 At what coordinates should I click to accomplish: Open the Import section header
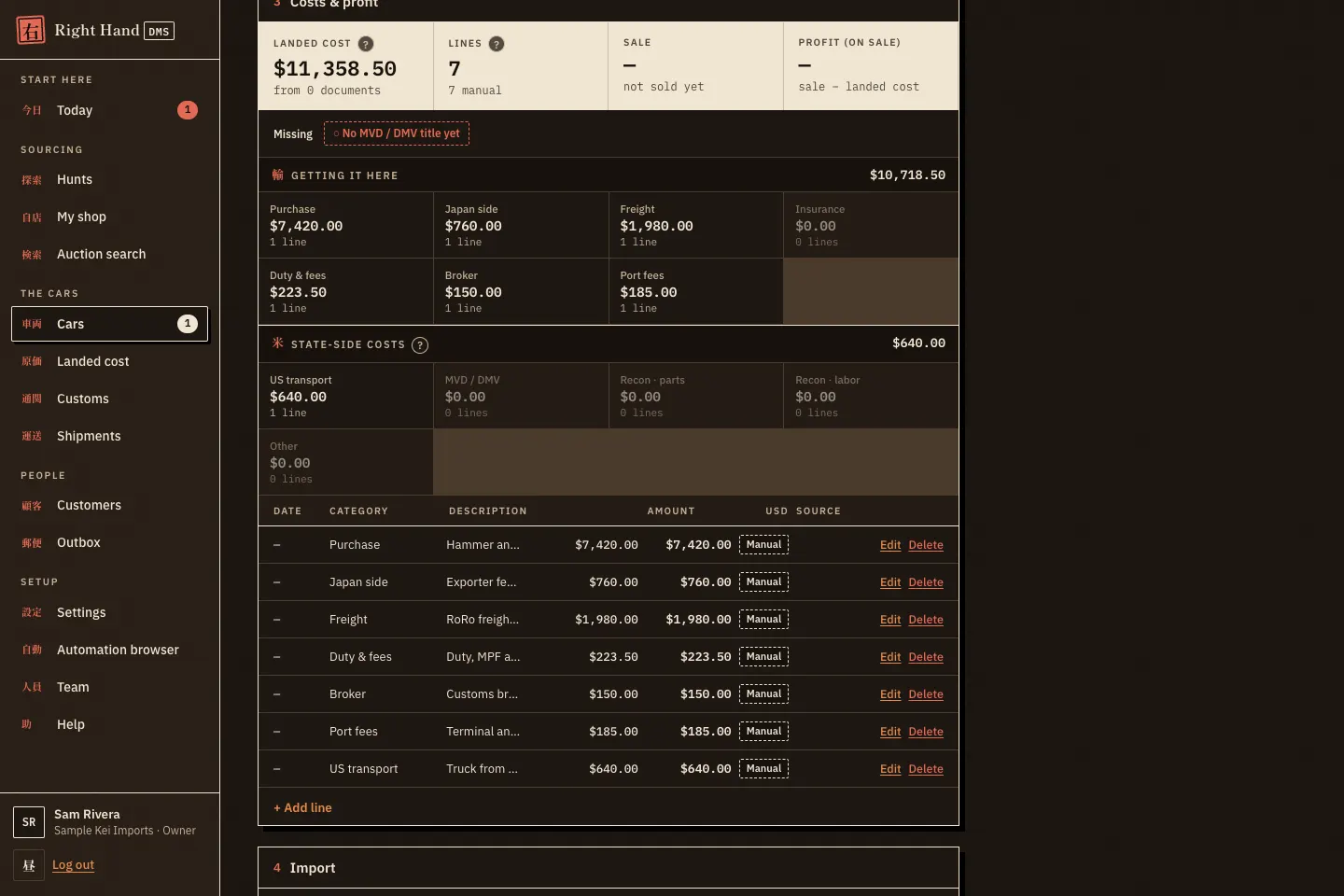coord(609,868)
